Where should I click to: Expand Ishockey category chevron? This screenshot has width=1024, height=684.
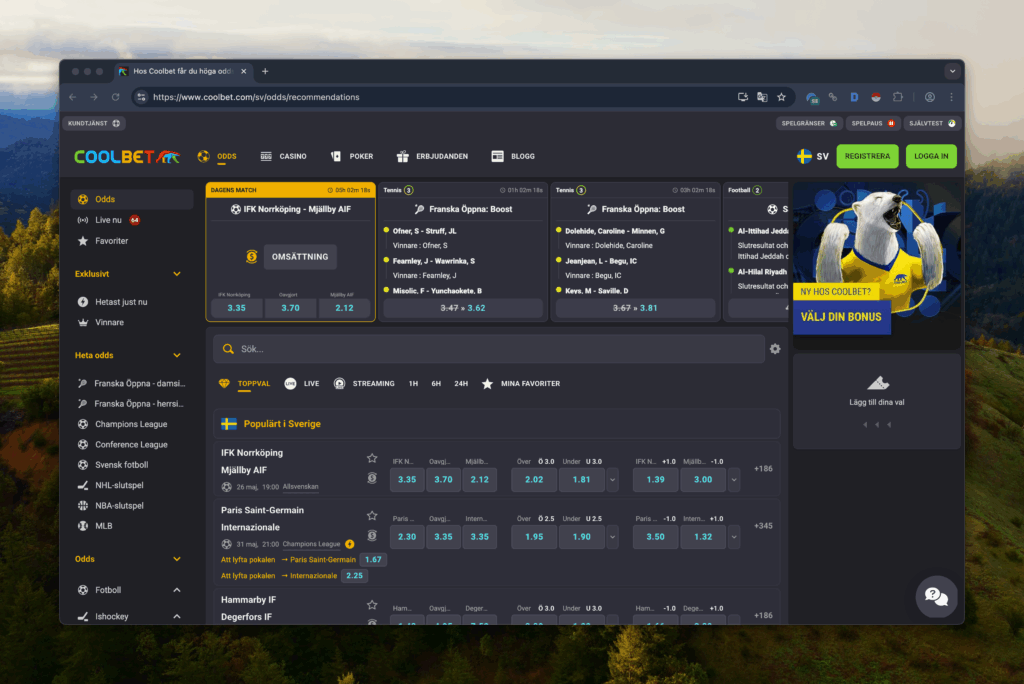coord(176,616)
